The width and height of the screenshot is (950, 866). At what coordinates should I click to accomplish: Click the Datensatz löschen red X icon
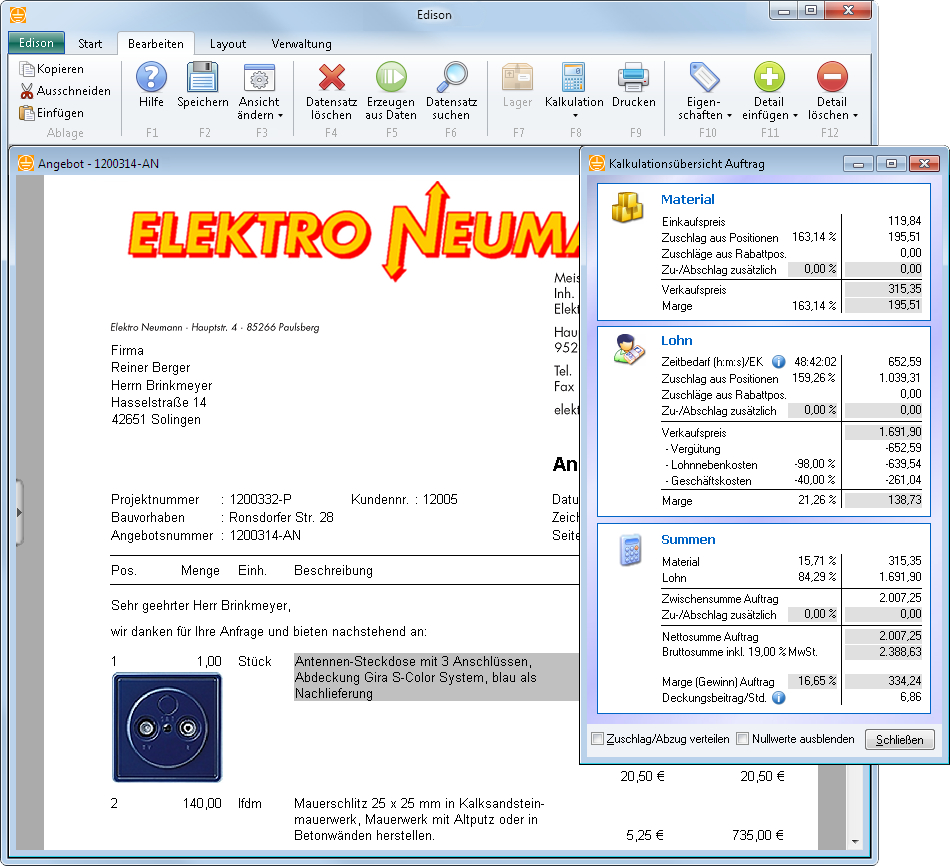coord(330,78)
